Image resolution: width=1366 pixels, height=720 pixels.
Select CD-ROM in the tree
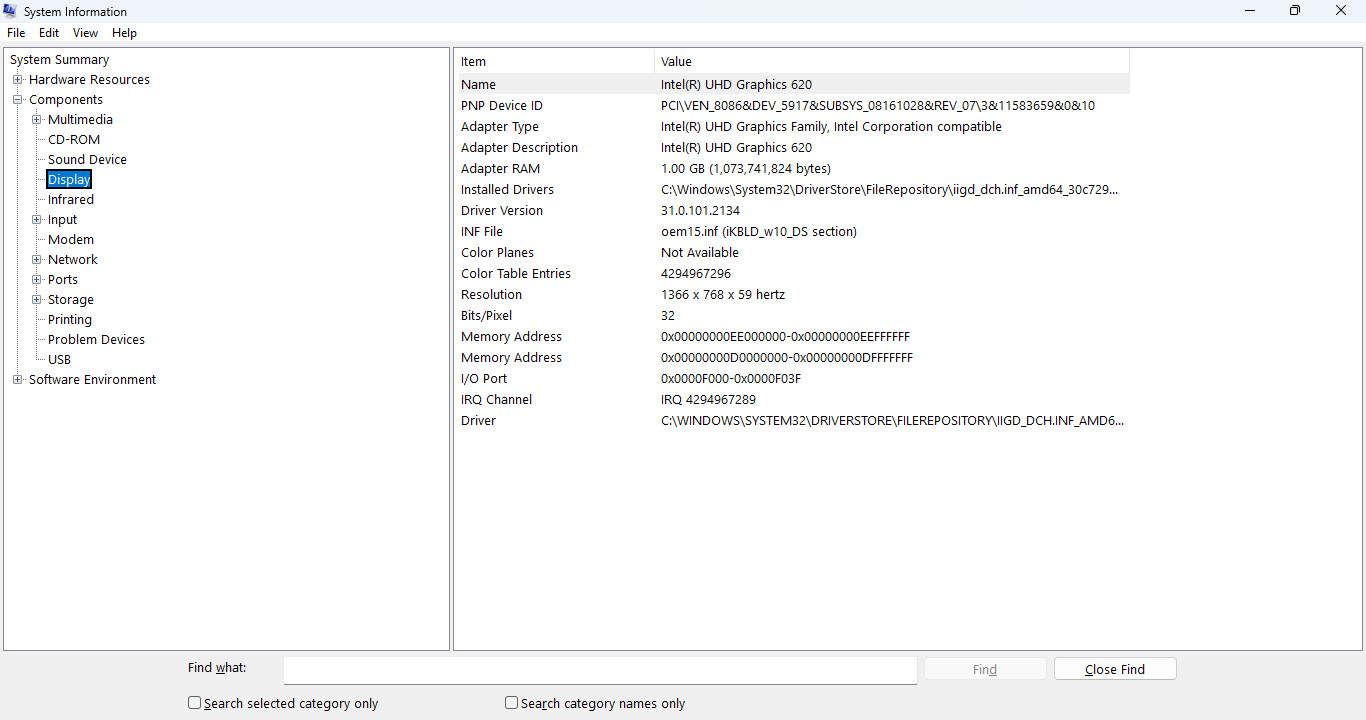click(x=74, y=140)
